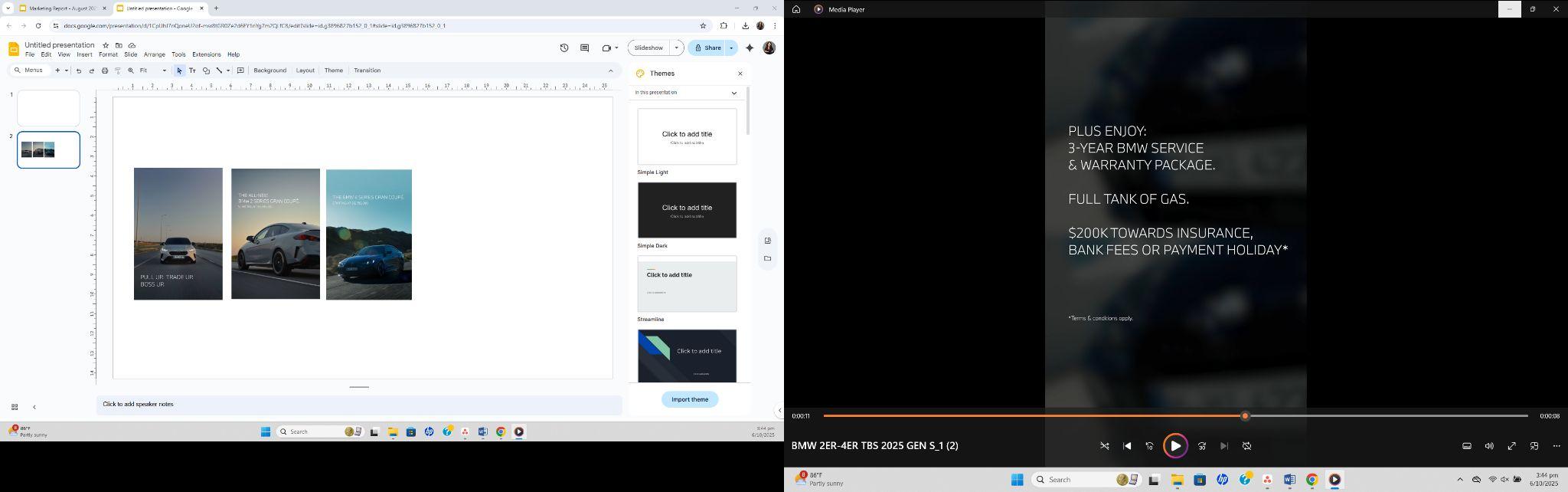
Task: Click the Themes panel scrollbar
Action: (748, 111)
